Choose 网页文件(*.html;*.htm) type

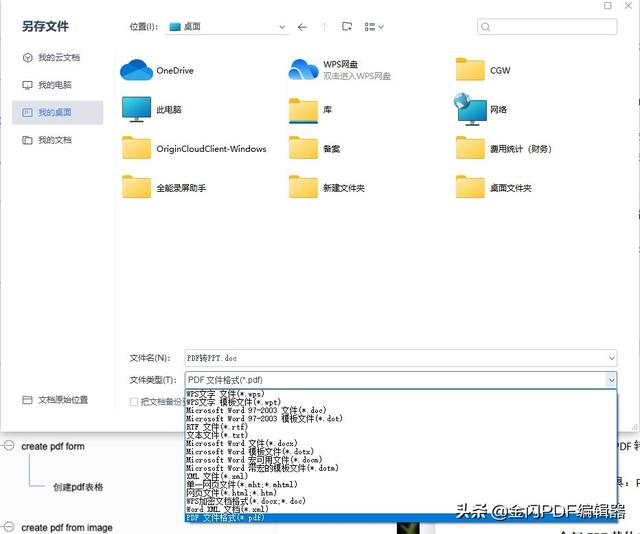(x=400, y=493)
